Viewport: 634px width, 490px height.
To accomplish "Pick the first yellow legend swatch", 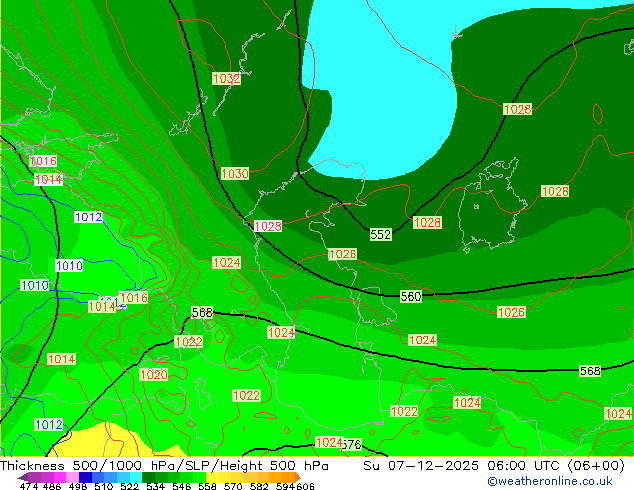I will [212, 477].
